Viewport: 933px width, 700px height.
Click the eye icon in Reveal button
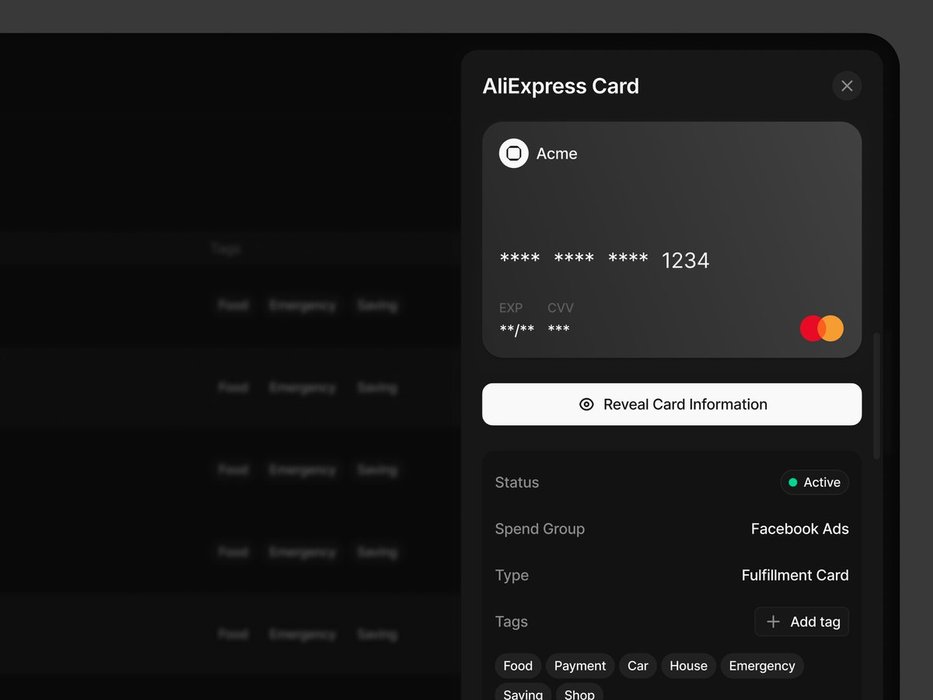[587, 405]
